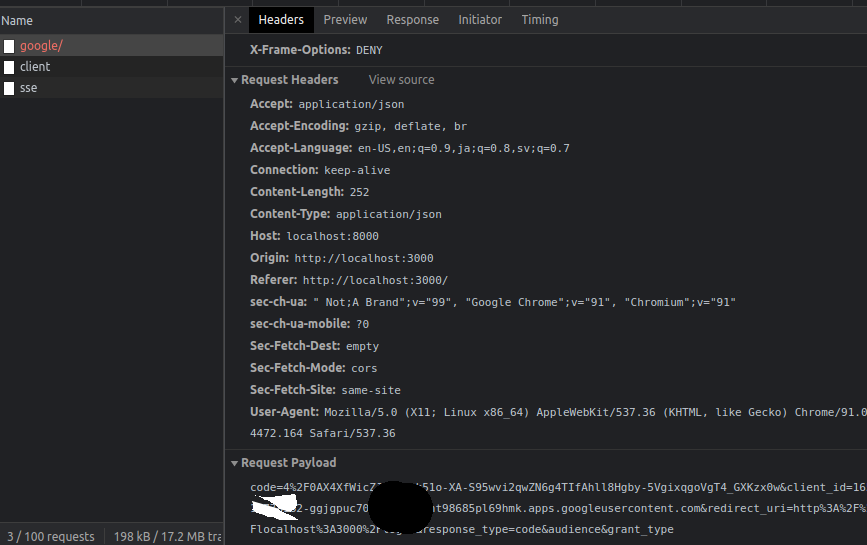
Task: Click the google/ request file icon
Action: pos(9,46)
